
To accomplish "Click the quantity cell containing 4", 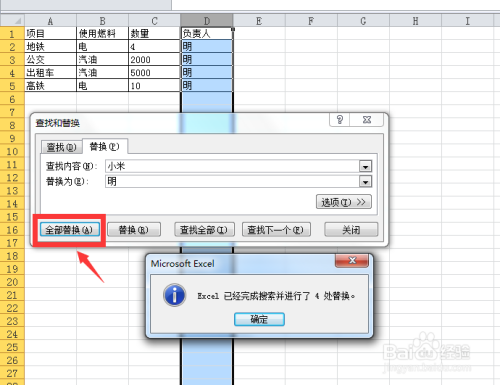I will [154, 47].
